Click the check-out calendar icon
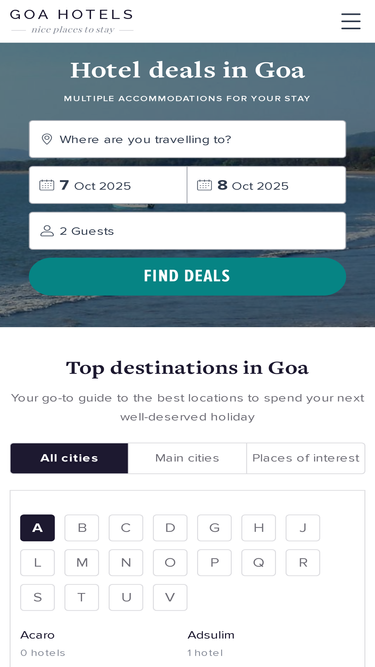 tap(205, 185)
